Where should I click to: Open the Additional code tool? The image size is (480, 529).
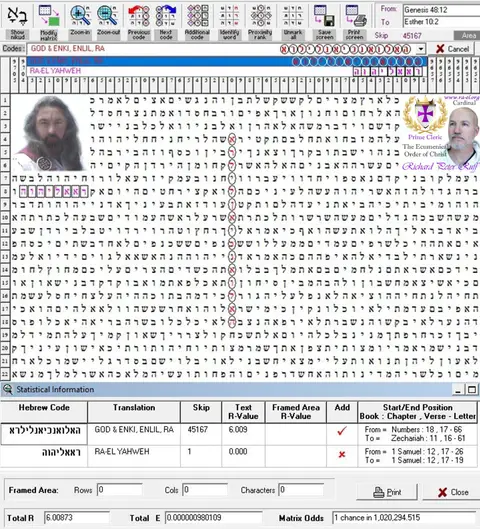click(197, 15)
